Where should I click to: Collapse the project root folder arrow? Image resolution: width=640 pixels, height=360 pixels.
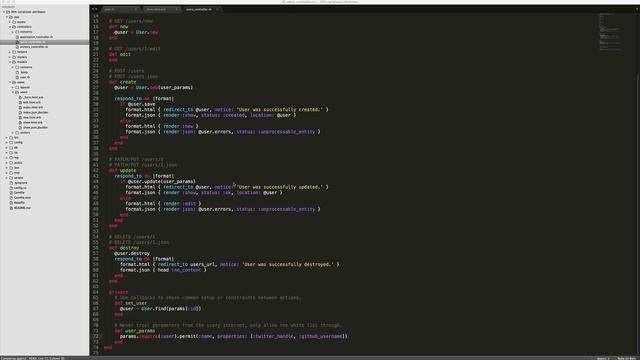tap(4, 12)
